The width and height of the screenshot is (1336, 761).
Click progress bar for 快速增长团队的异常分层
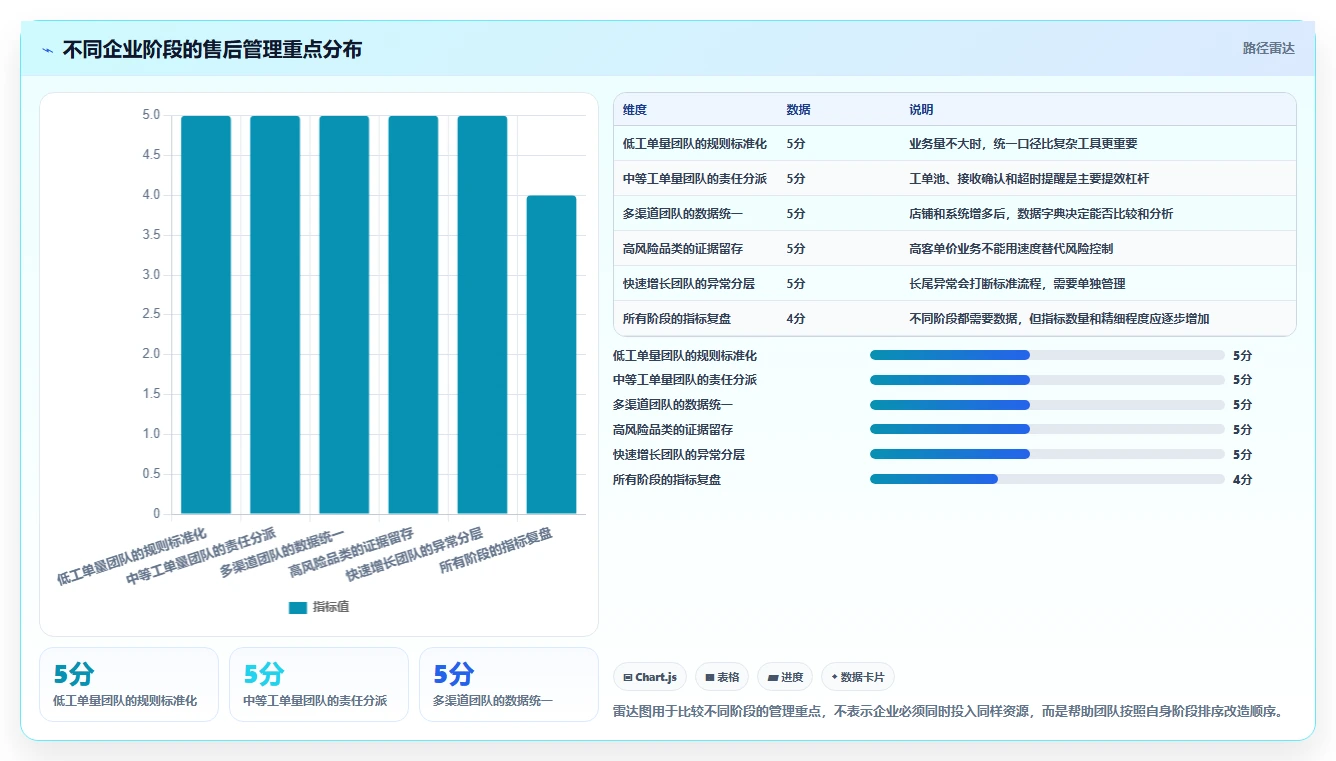click(1047, 454)
